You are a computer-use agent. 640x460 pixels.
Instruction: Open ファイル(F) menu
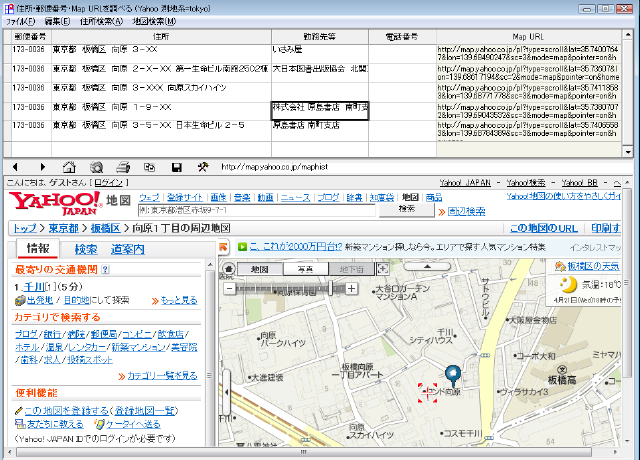(20, 22)
